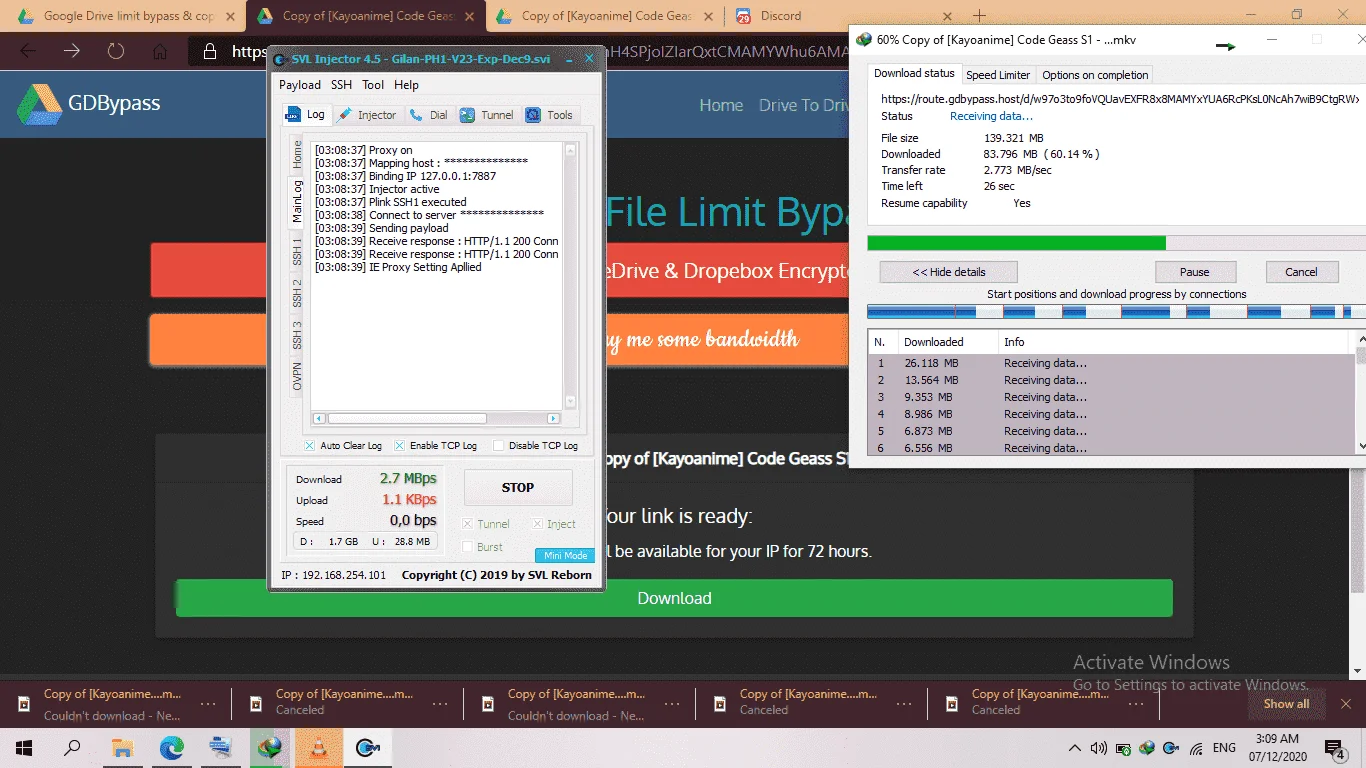Show hidden system tray icons
Screen dimensions: 1366x768
pyautogui.click(x=1075, y=747)
